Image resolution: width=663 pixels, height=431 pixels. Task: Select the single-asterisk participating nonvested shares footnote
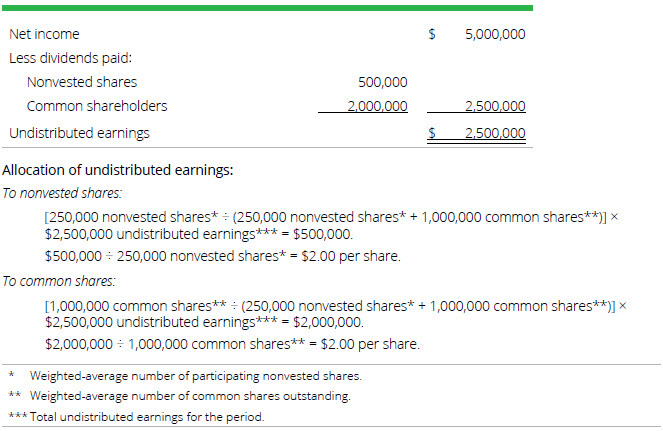pos(195,376)
